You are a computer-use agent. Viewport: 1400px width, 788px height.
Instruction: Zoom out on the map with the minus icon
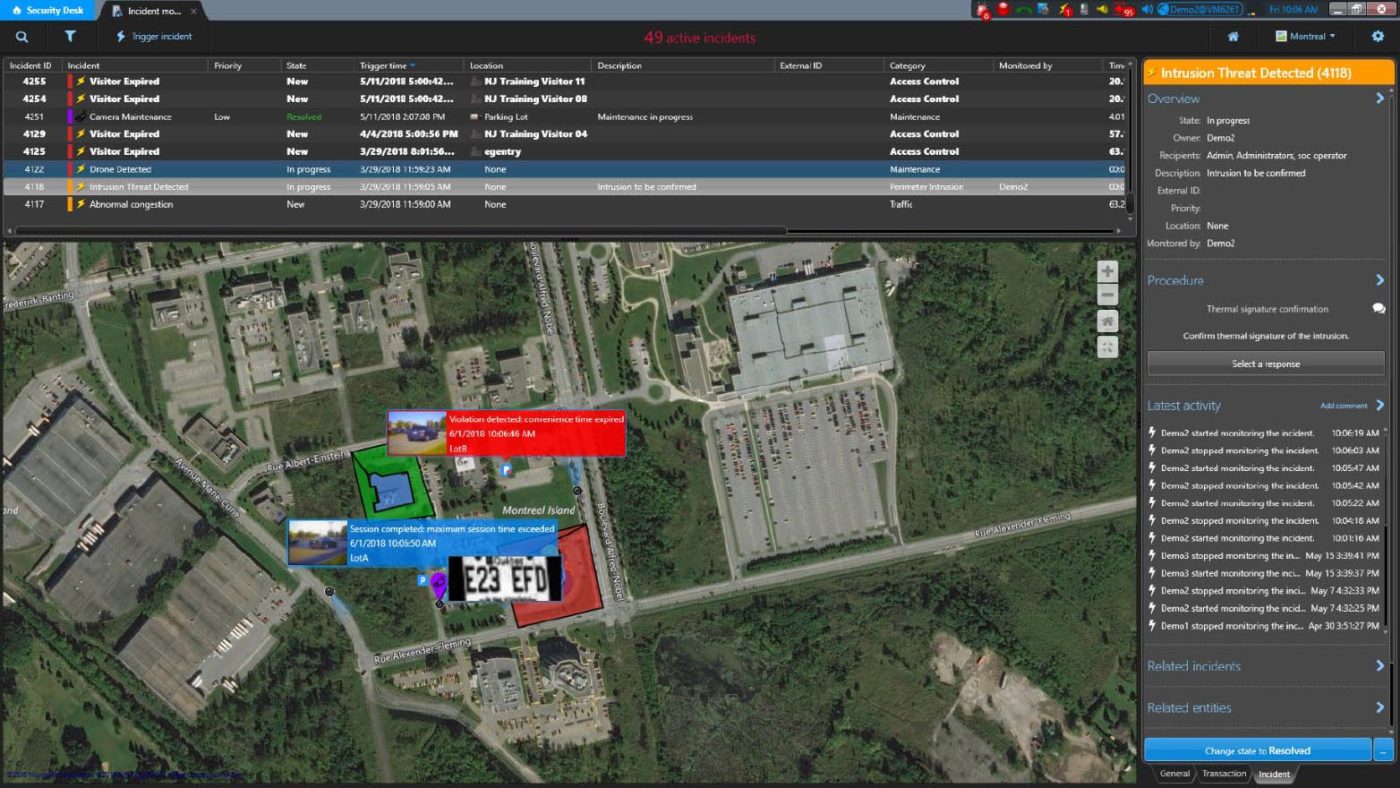coord(1107,296)
